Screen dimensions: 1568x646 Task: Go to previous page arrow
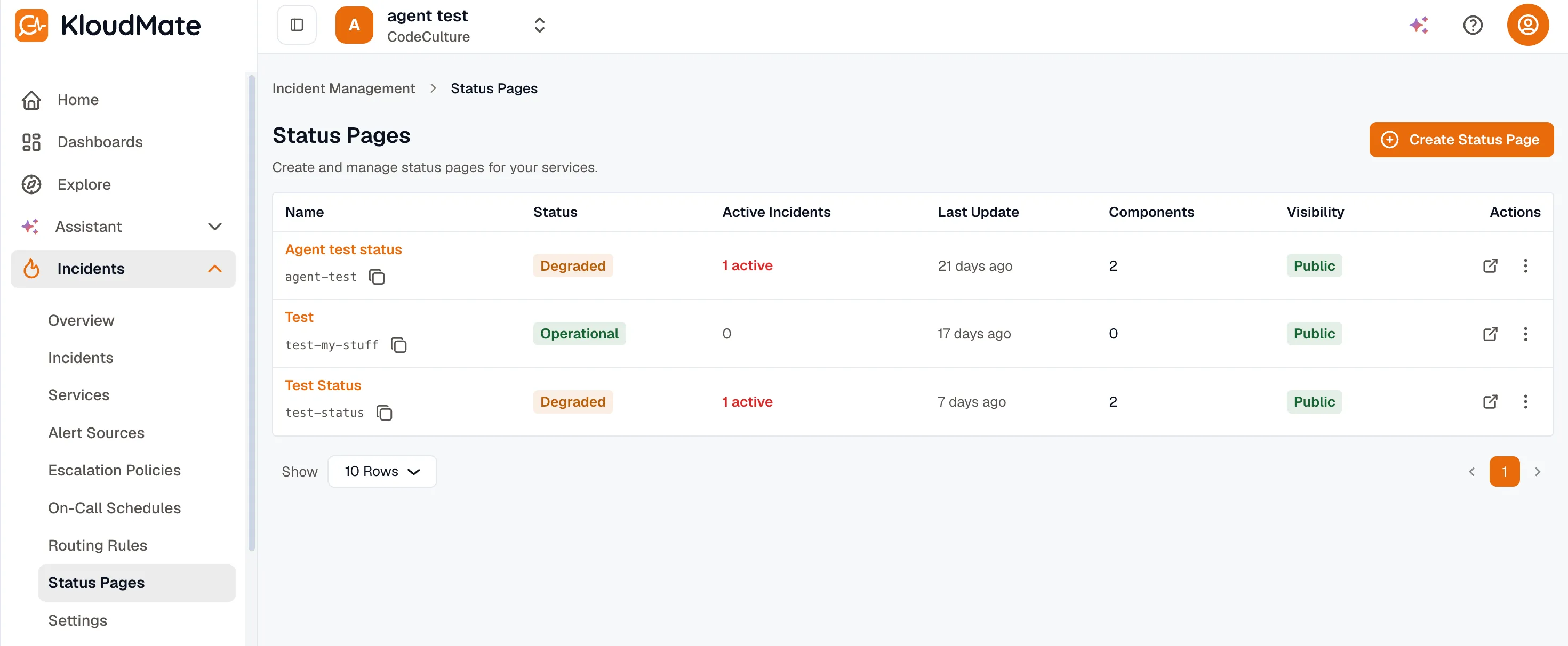(1471, 471)
